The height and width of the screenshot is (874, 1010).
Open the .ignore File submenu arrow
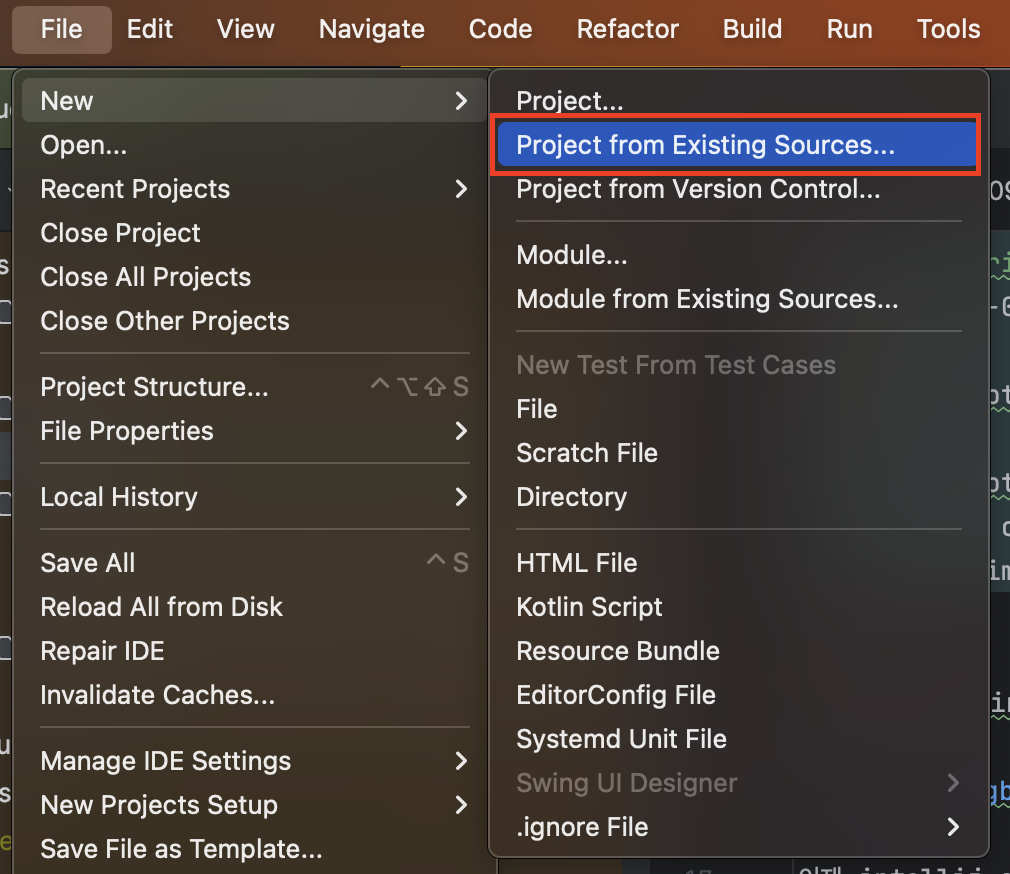click(x=952, y=827)
